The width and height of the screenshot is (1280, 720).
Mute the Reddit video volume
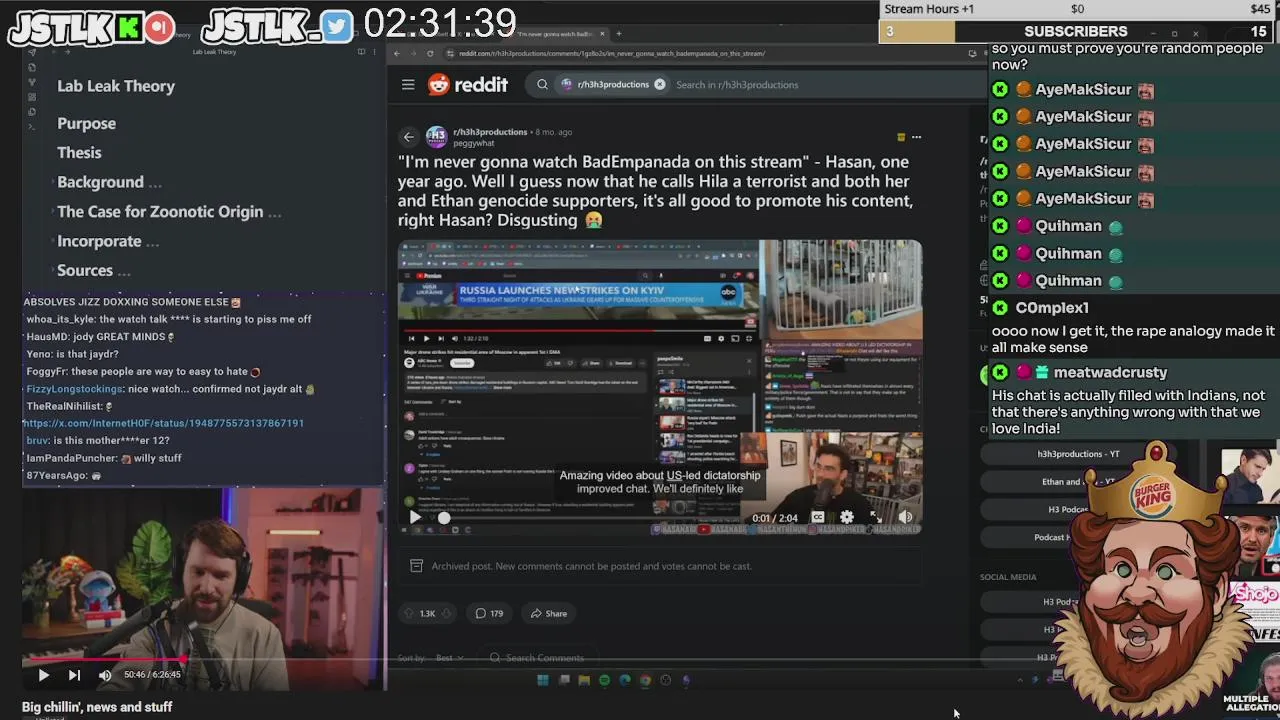pyautogui.click(x=905, y=517)
